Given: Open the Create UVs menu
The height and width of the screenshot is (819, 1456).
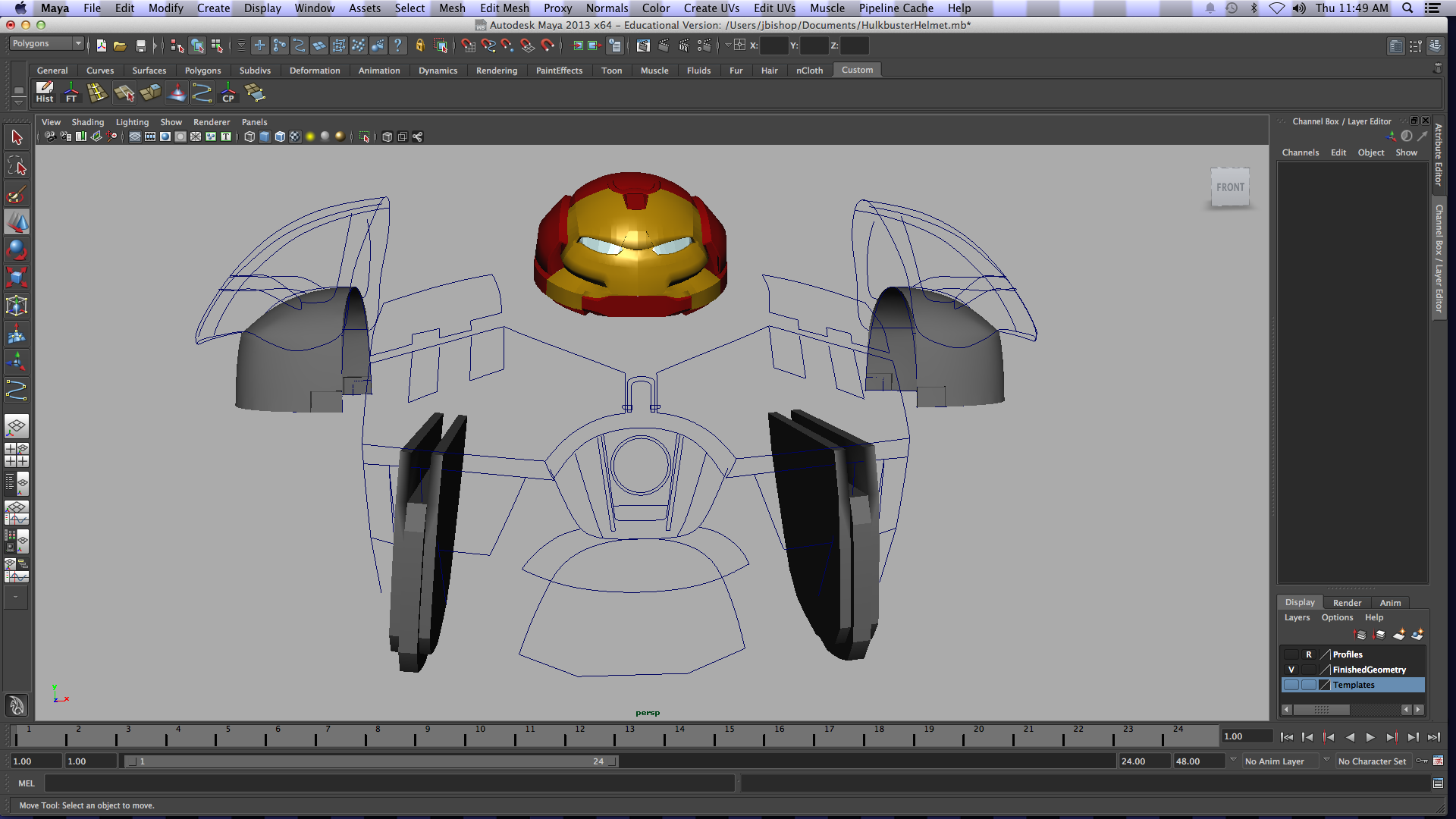Looking at the screenshot, I should tap(711, 8).
